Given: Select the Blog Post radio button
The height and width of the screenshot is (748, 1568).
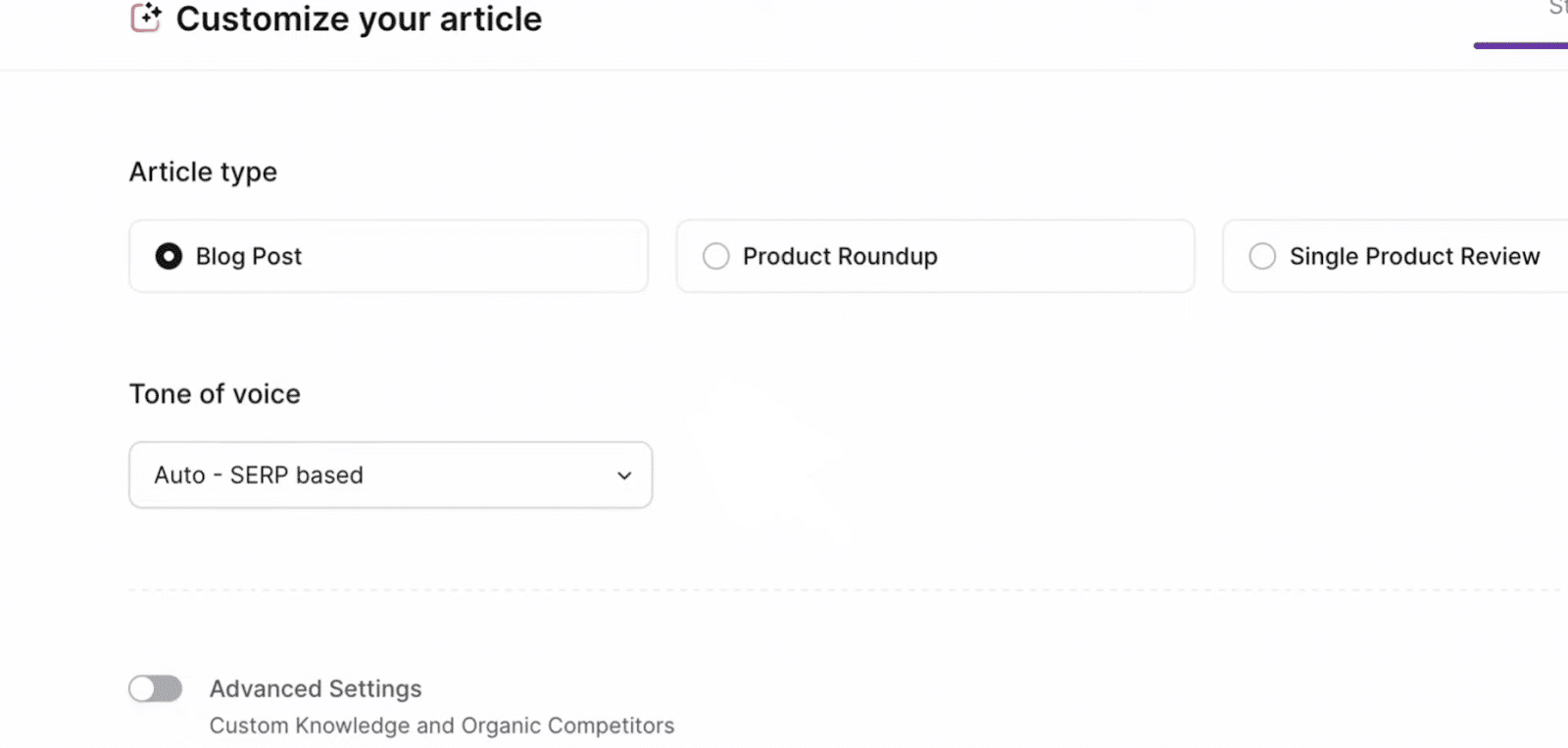Looking at the screenshot, I should coord(169,256).
